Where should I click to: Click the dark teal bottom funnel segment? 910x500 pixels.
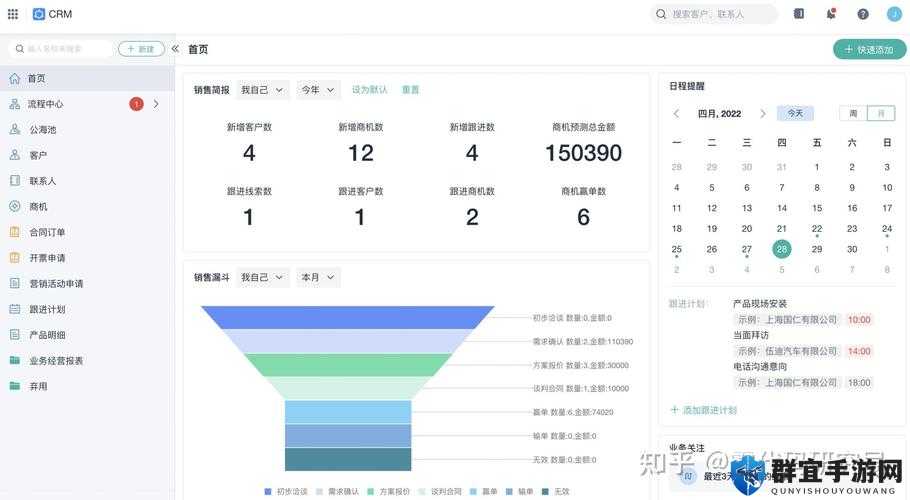[x=348, y=459]
